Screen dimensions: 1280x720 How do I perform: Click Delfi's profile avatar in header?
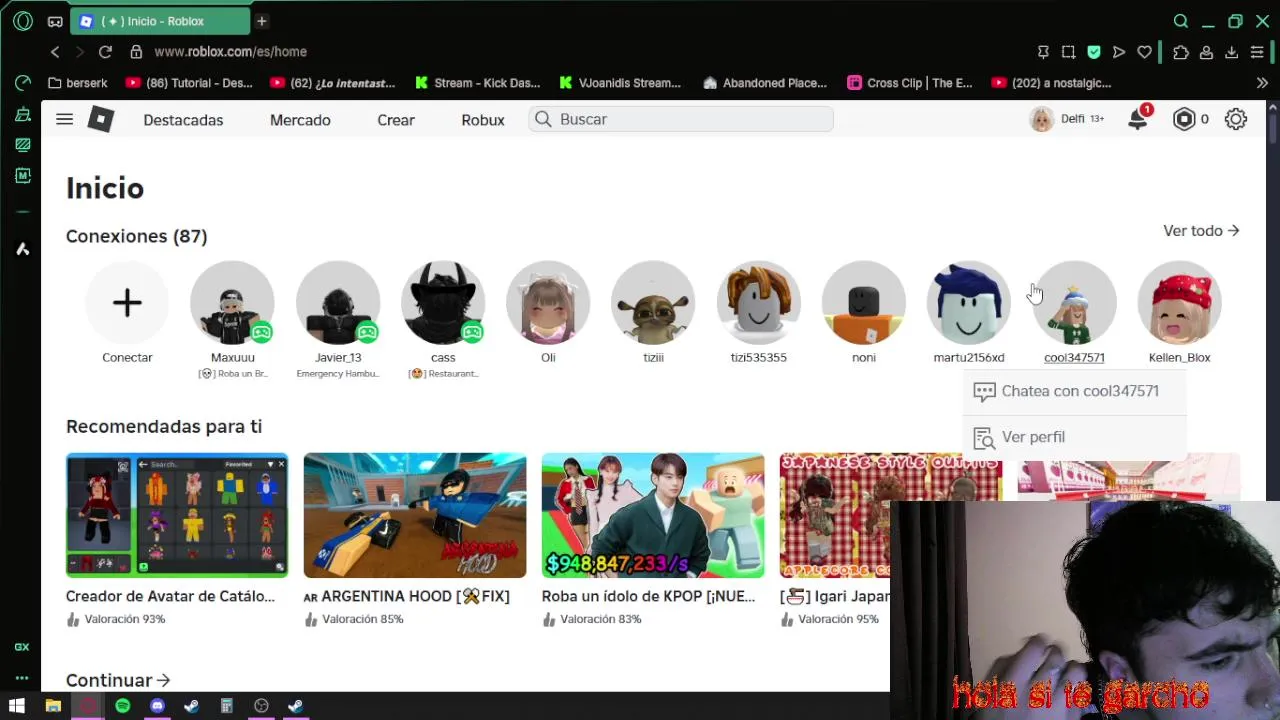pyautogui.click(x=1042, y=119)
